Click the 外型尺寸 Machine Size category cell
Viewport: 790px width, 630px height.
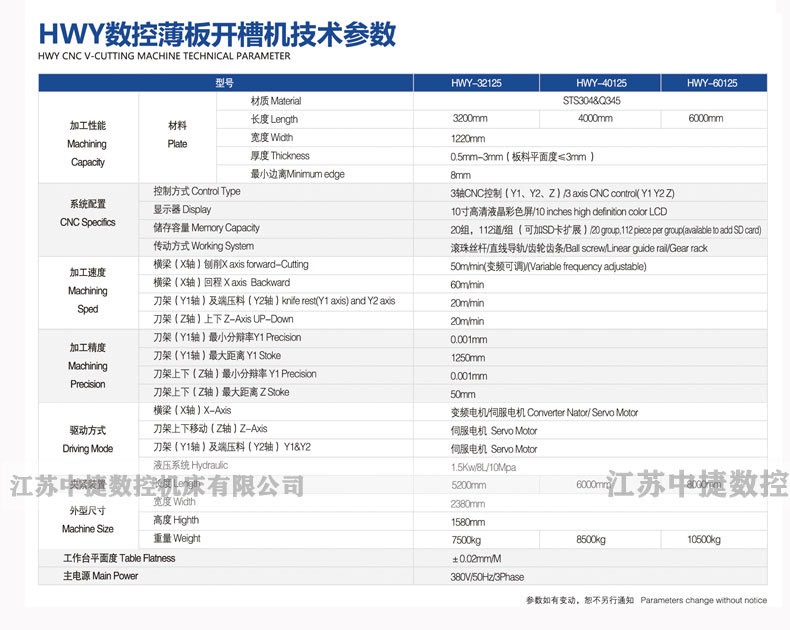tap(88, 520)
